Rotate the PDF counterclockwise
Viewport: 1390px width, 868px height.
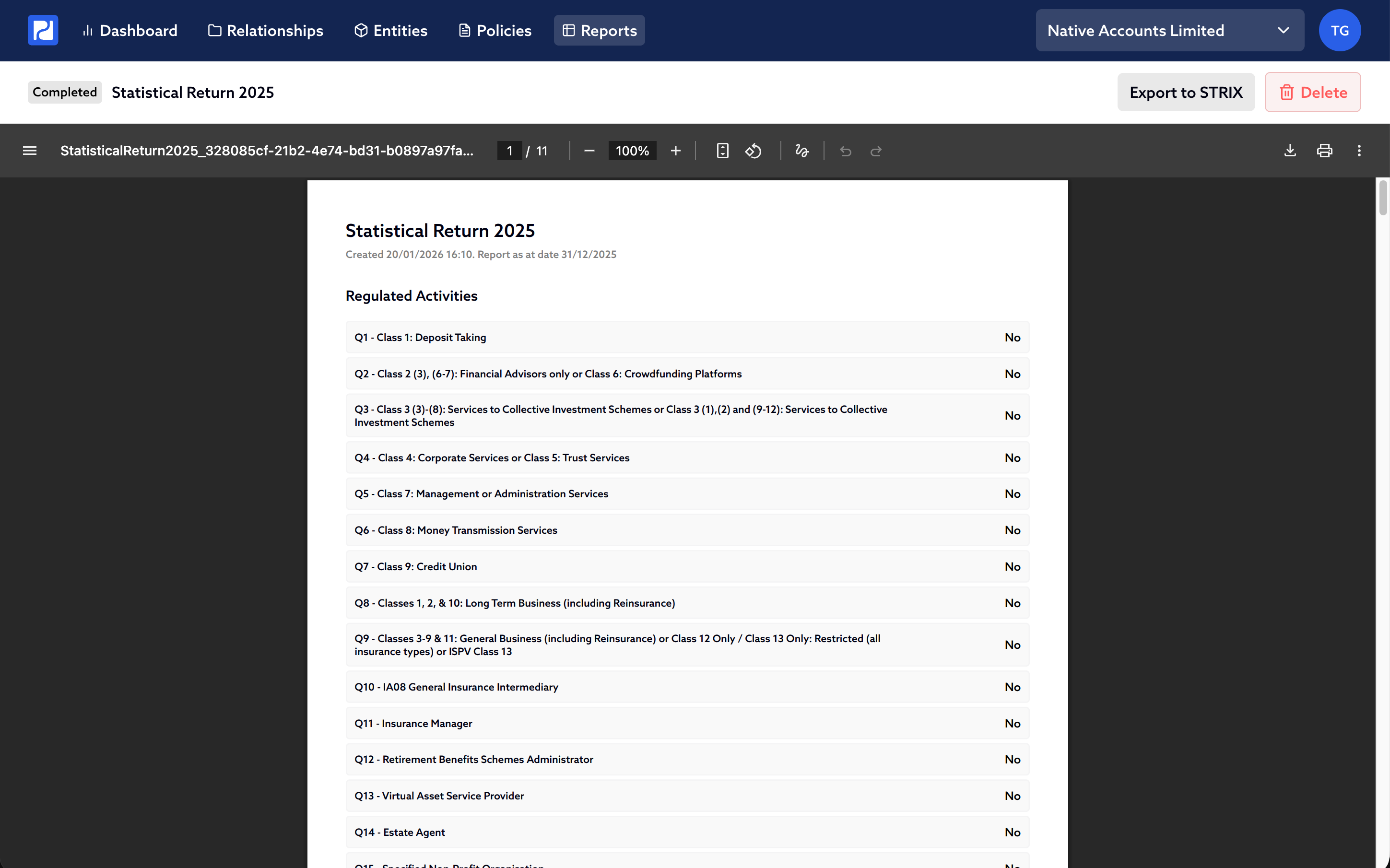(753, 151)
